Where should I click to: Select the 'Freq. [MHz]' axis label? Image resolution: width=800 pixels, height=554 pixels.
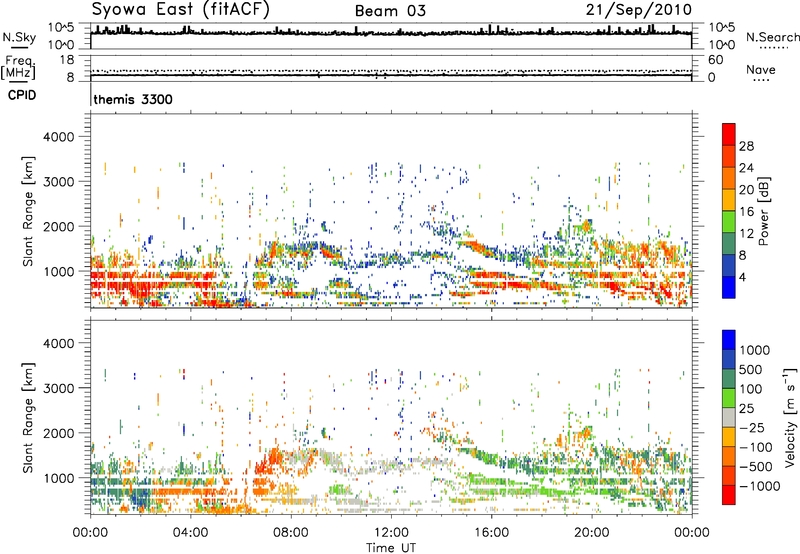pos(18,67)
